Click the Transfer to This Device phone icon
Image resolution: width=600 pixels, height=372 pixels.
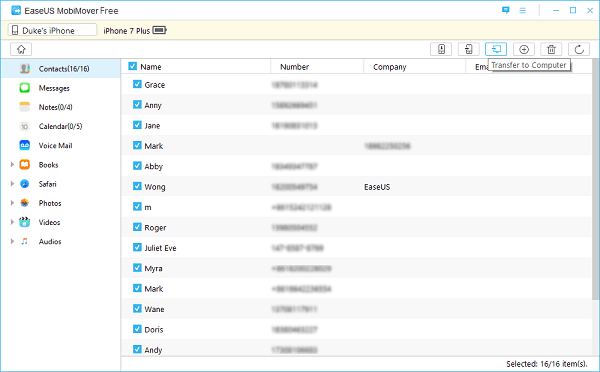(441, 49)
